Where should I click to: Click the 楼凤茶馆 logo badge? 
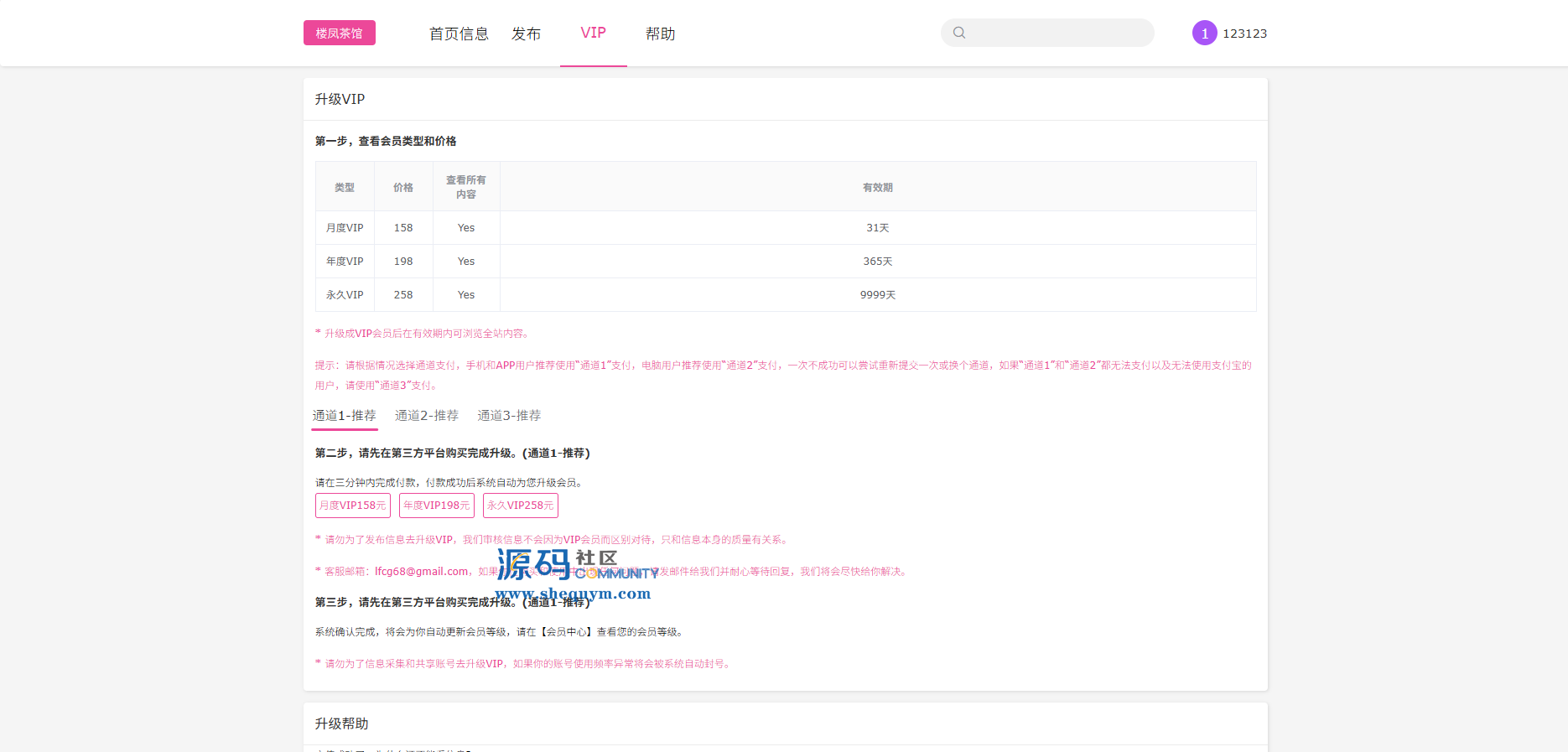point(339,34)
